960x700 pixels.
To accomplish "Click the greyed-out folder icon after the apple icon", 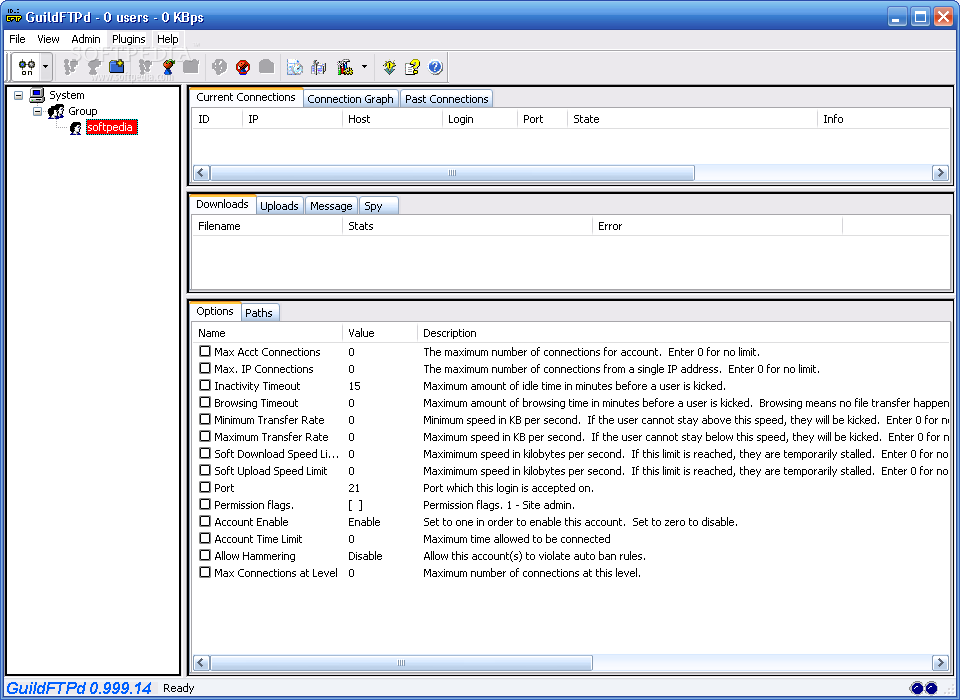I will pyautogui.click(x=191, y=67).
